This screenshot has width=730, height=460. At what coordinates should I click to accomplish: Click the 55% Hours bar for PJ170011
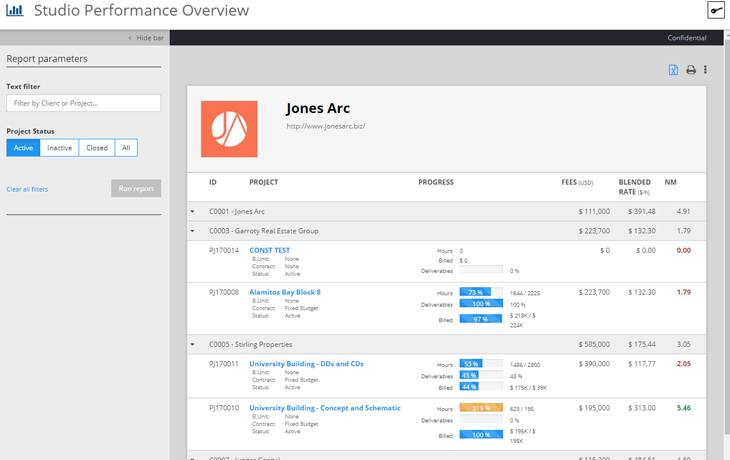pyautogui.click(x=481, y=363)
